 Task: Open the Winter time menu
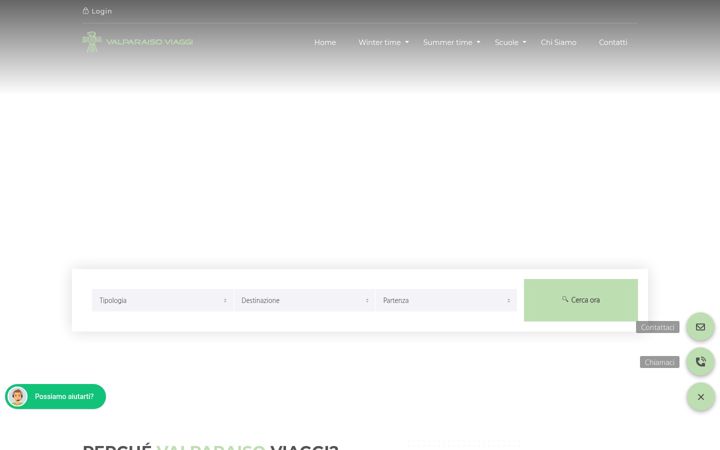(379, 42)
